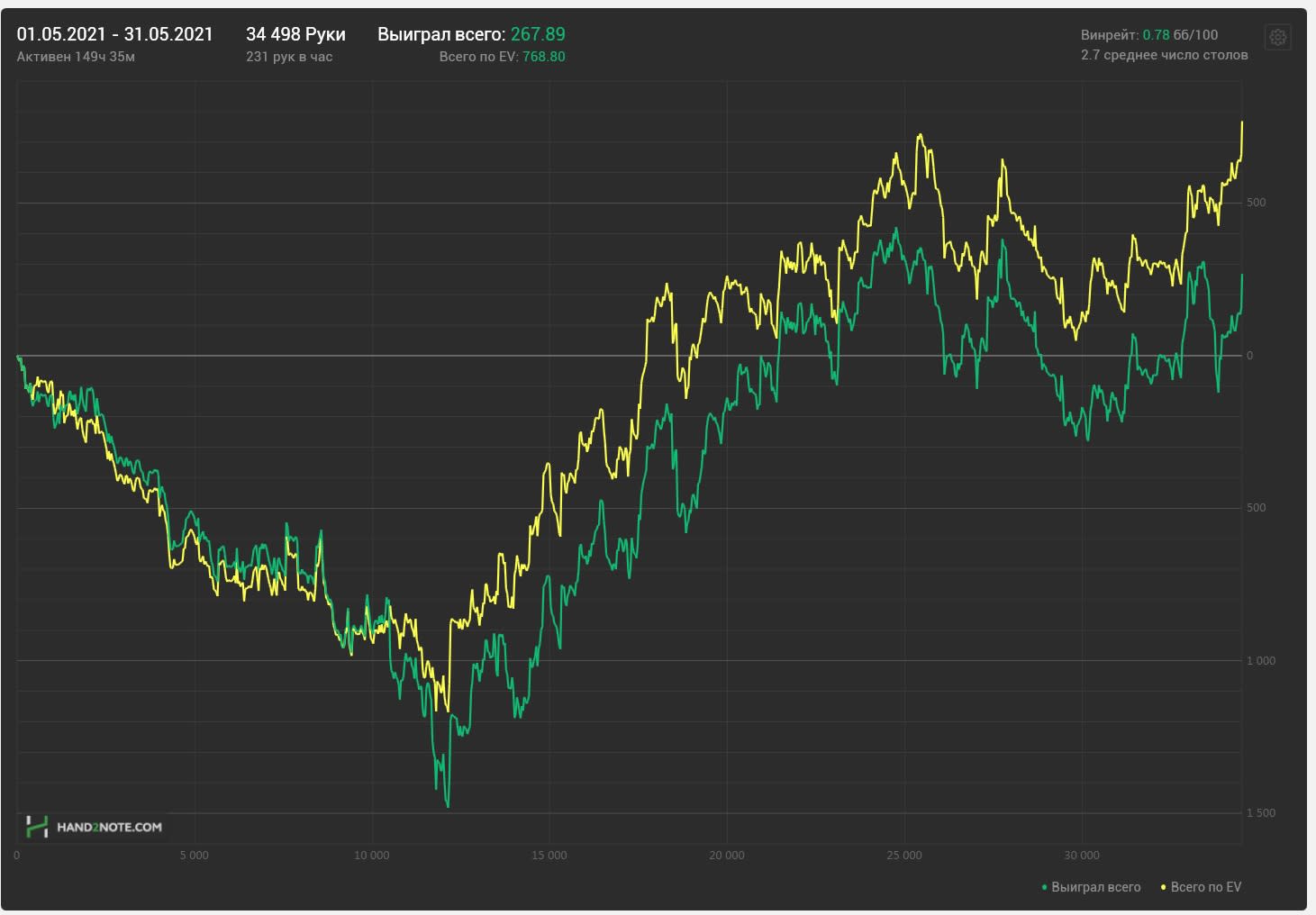Click '2.7 среднее число столов' text
This screenshot has width=1316, height=915.
[1165, 55]
